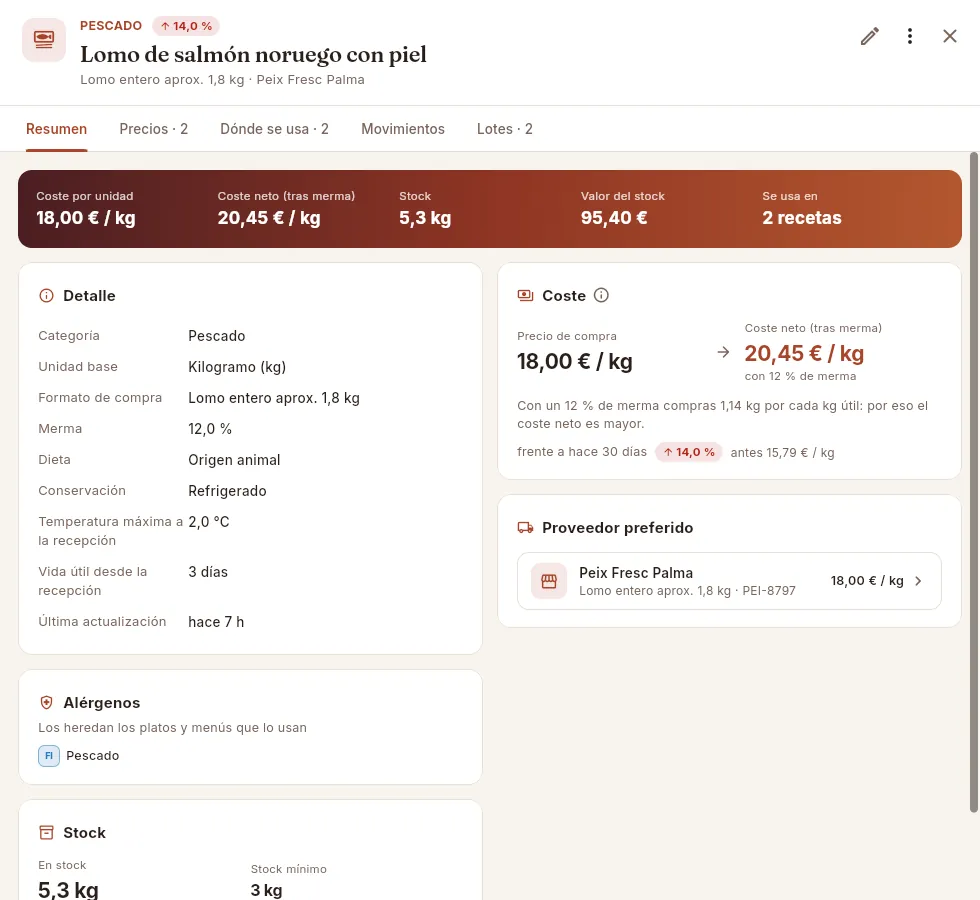Open the three-dot more options menu
This screenshot has width=980, height=900.
pyautogui.click(x=909, y=36)
